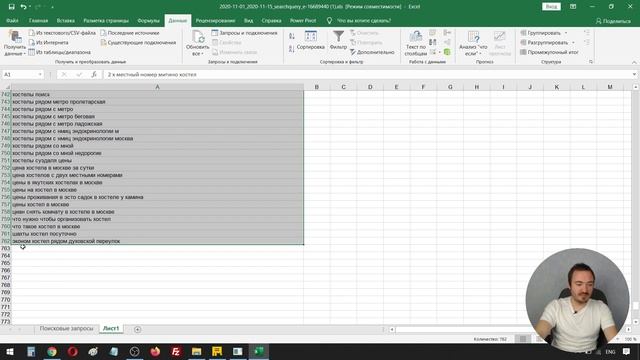Expand the Разгруппировать dropdown arrow
The image size is (640, 360).
coord(573,42)
